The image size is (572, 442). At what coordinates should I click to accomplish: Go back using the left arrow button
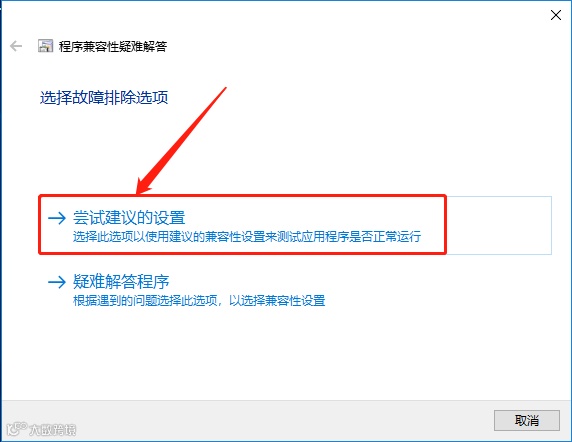[x=16, y=46]
